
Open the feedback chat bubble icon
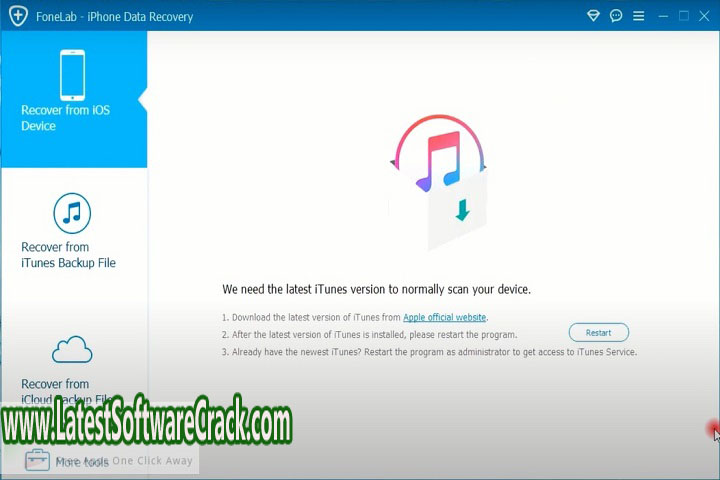(x=616, y=16)
